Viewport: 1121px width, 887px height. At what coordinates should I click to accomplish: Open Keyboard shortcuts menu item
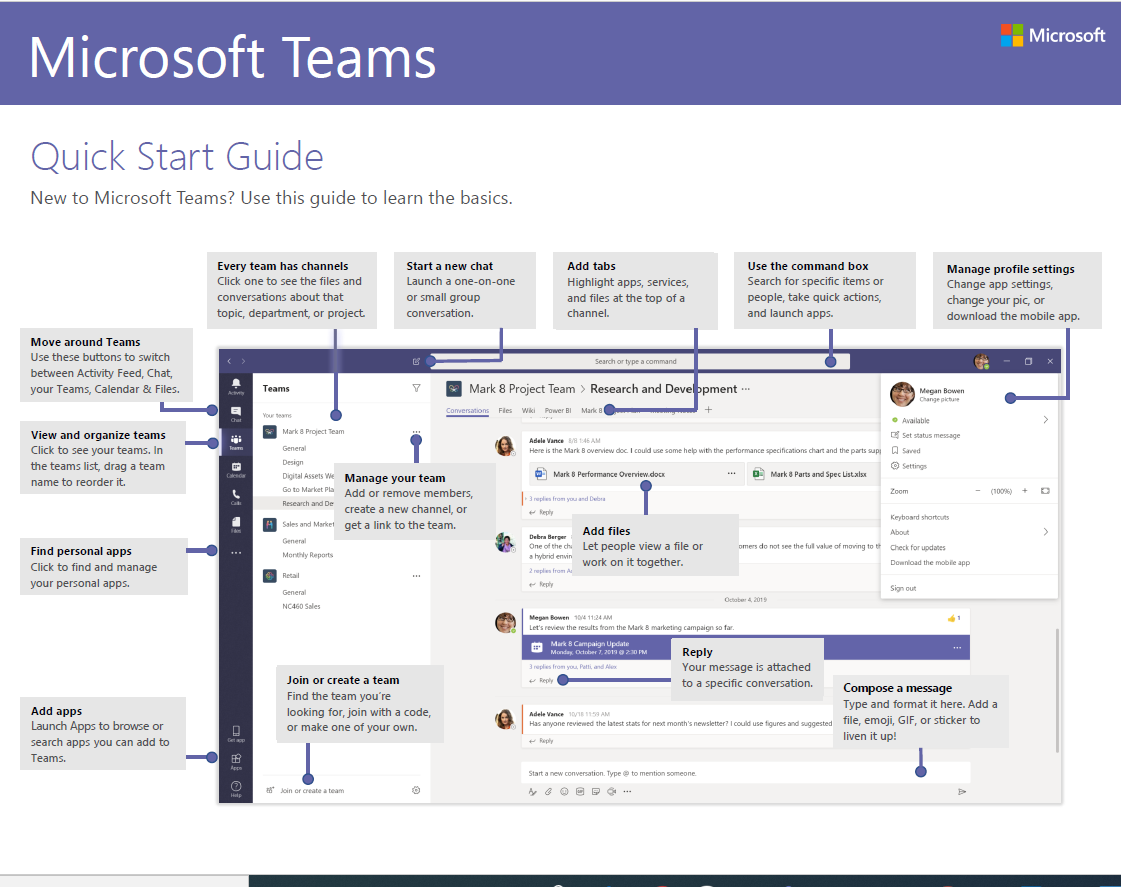pos(919,517)
